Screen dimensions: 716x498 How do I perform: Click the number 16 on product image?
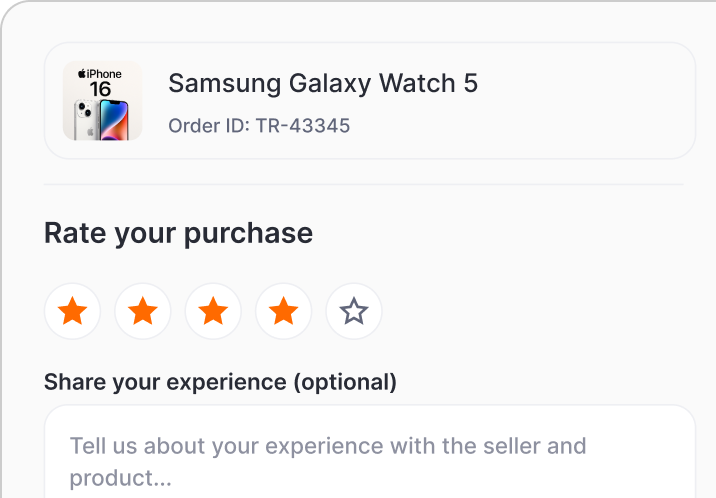(x=101, y=90)
